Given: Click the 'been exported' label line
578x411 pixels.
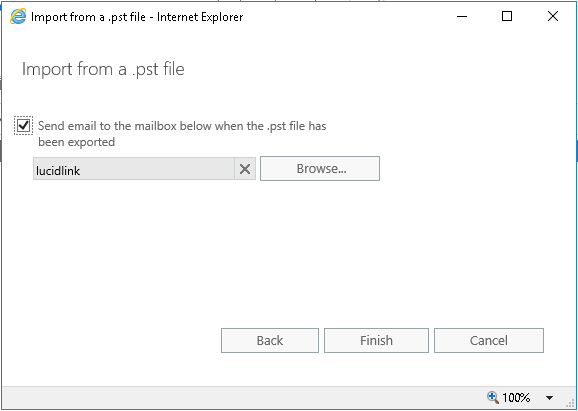Looking at the screenshot, I should [77, 142].
